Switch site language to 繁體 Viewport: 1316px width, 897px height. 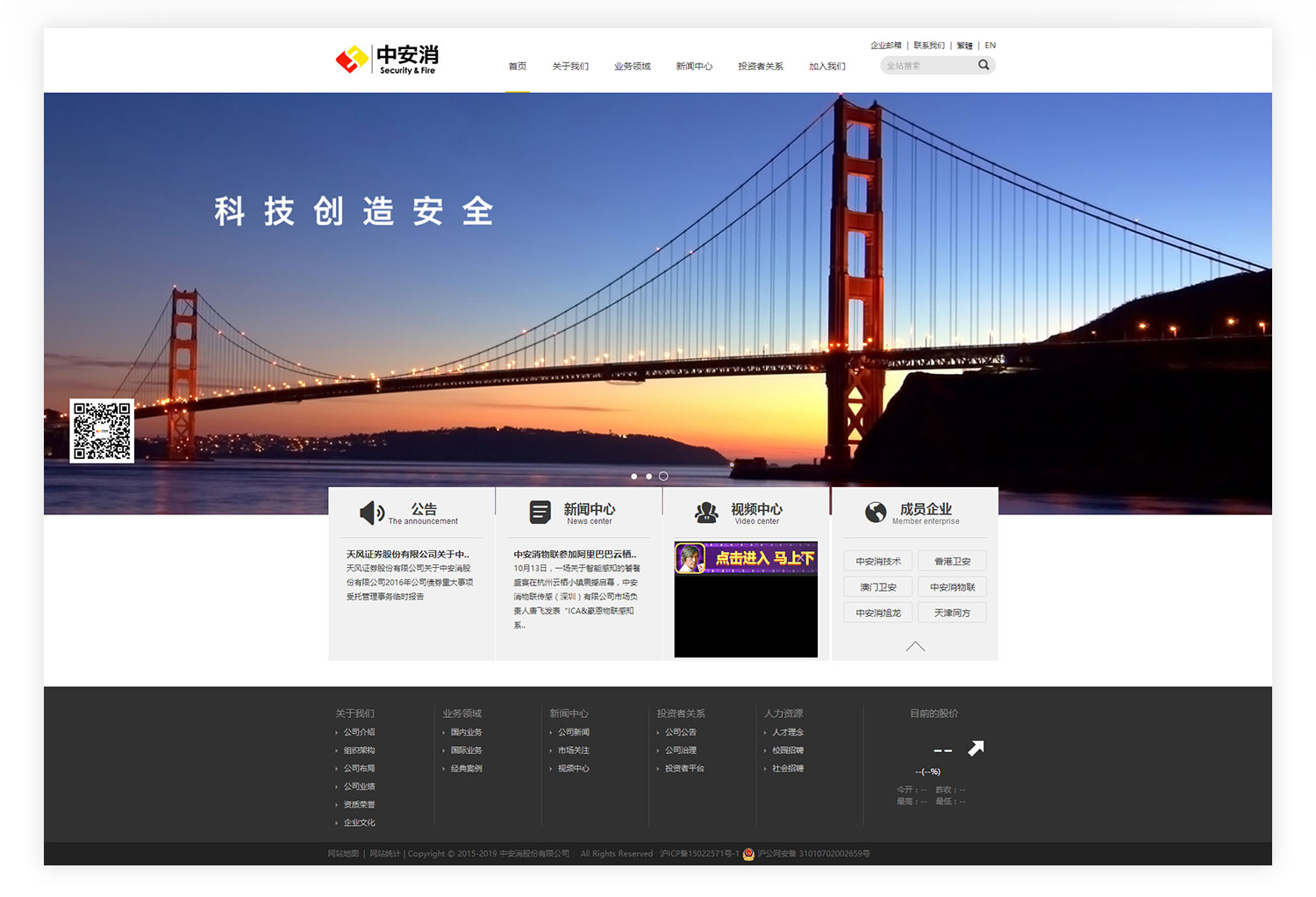click(x=962, y=45)
